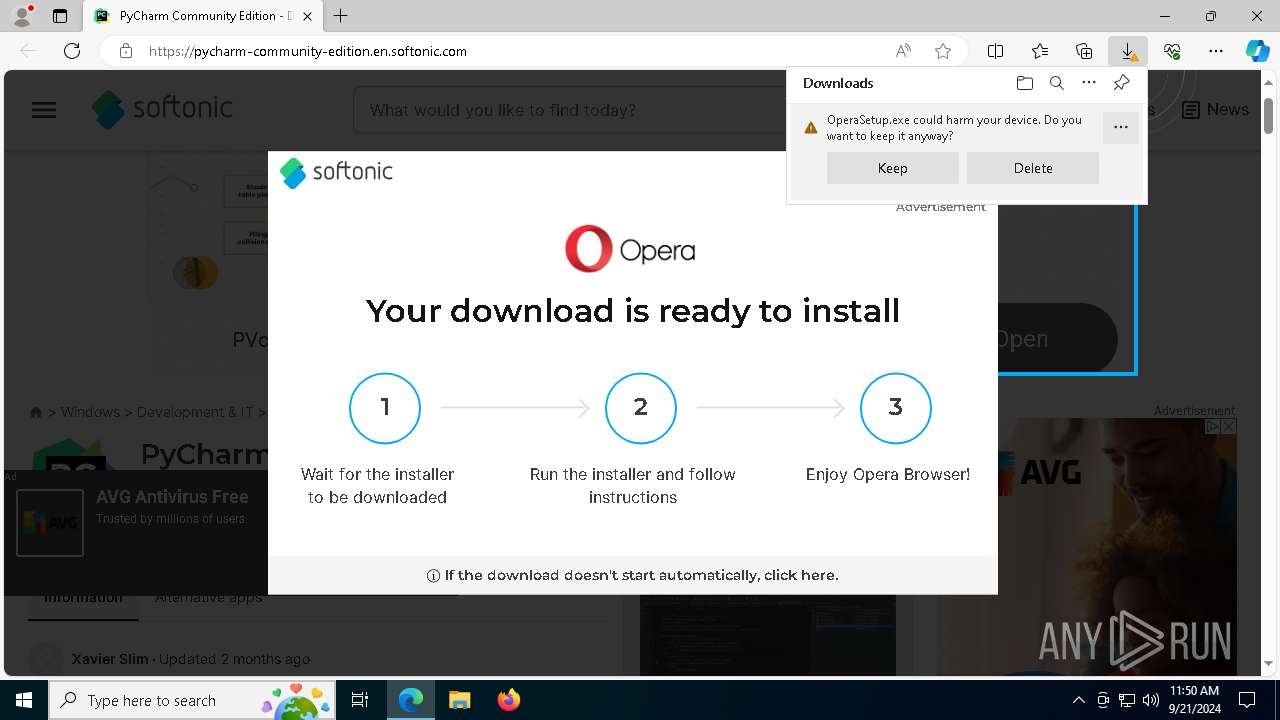Click the taskbar search box

click(x=193, y=700)
